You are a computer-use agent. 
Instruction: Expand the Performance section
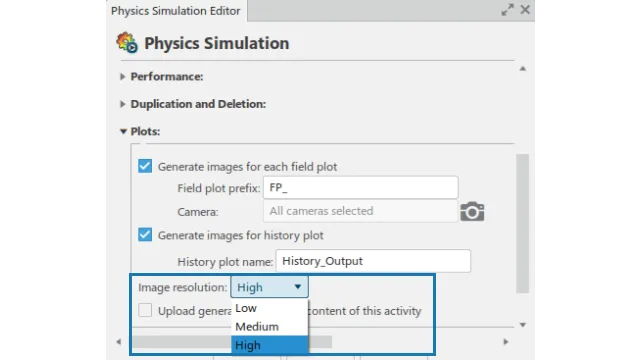click(x=122, y=77)
